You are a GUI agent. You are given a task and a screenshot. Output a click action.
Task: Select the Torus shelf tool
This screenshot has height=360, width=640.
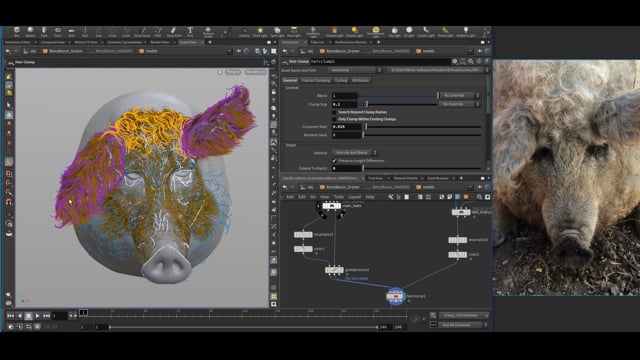coord(58,32)
